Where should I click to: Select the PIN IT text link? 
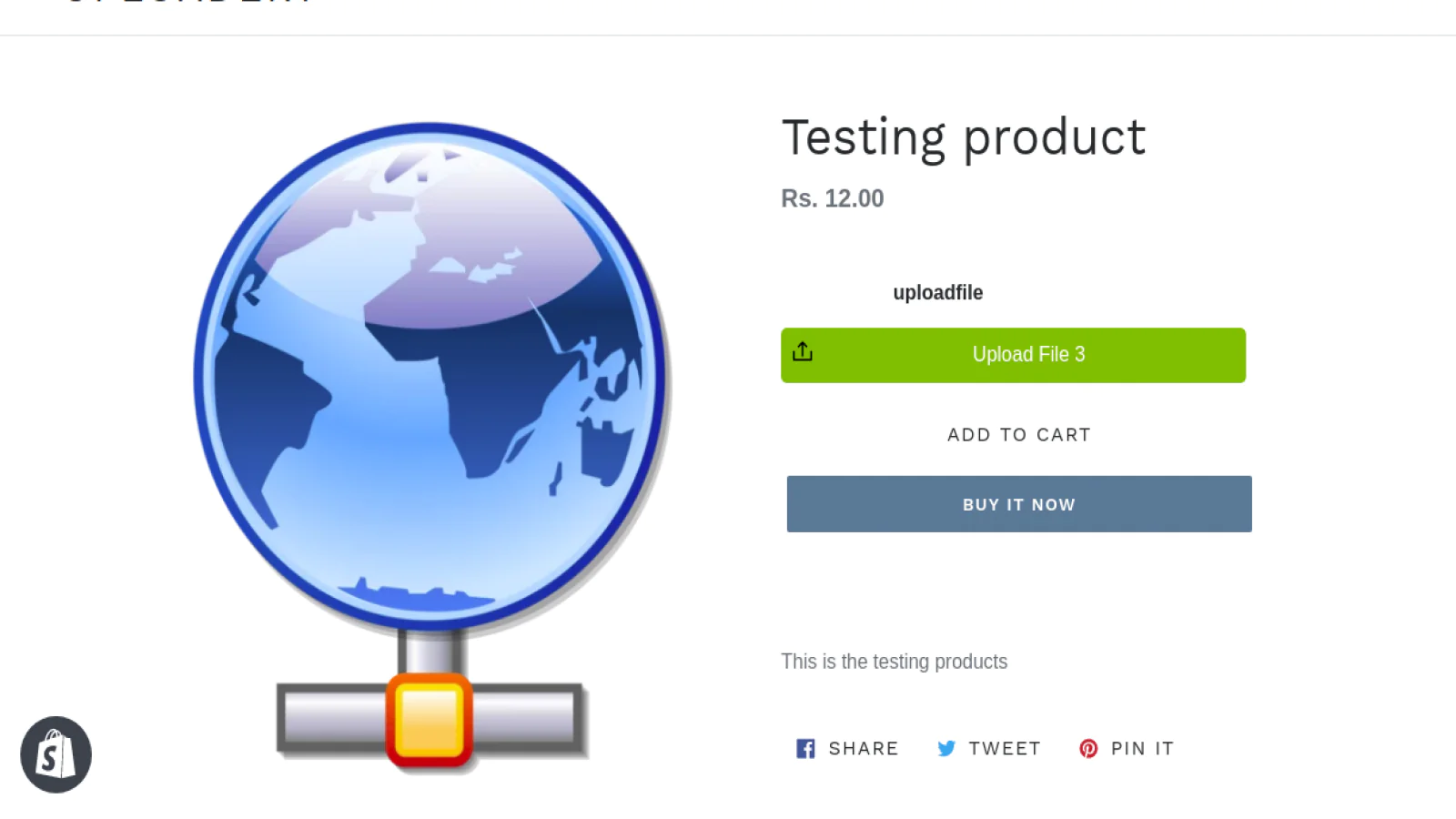[1143, 748]
